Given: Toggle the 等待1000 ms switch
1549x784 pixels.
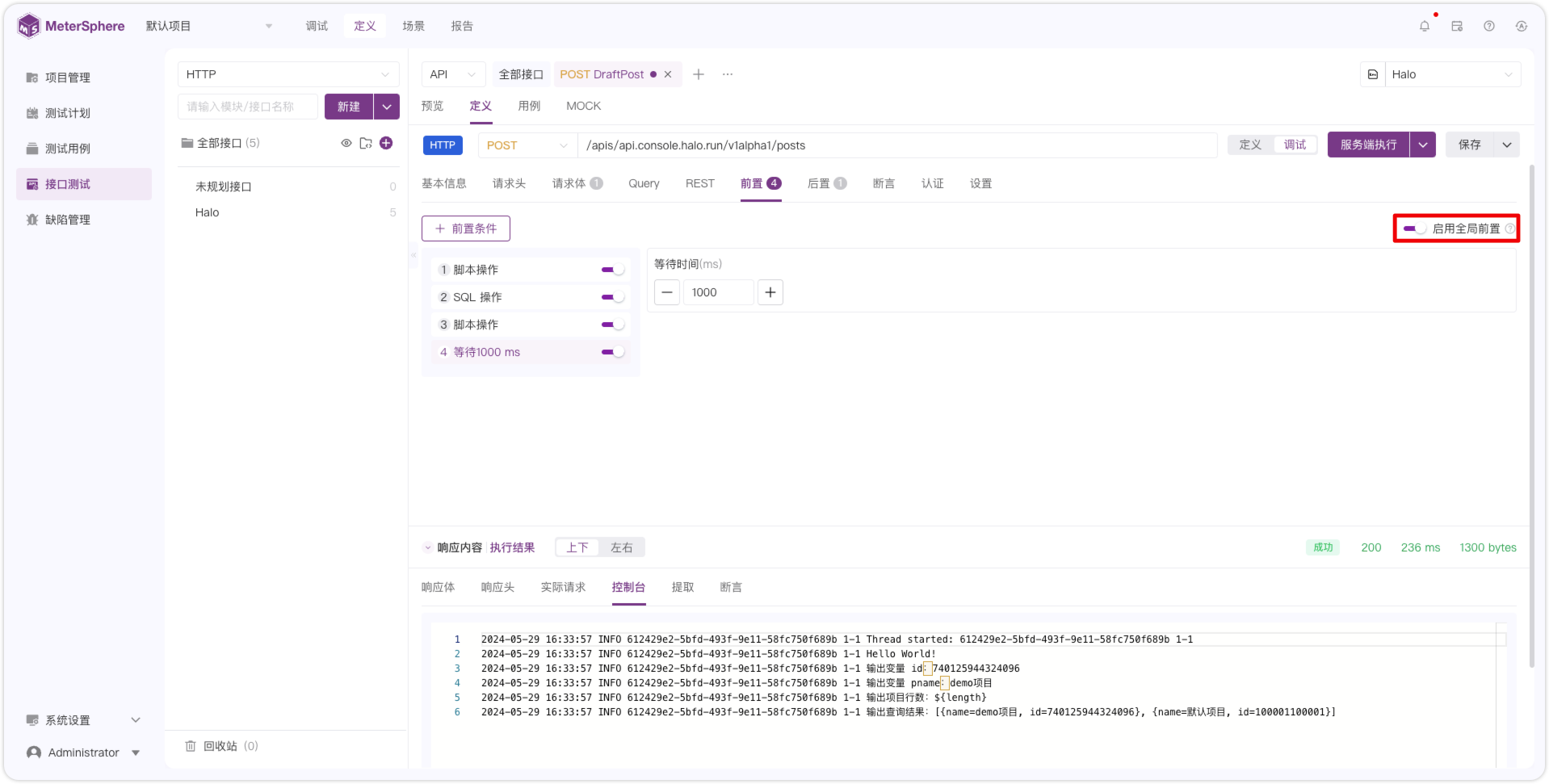Looking at the screenshot, I should pyautogui.click(x=613, y=352).
